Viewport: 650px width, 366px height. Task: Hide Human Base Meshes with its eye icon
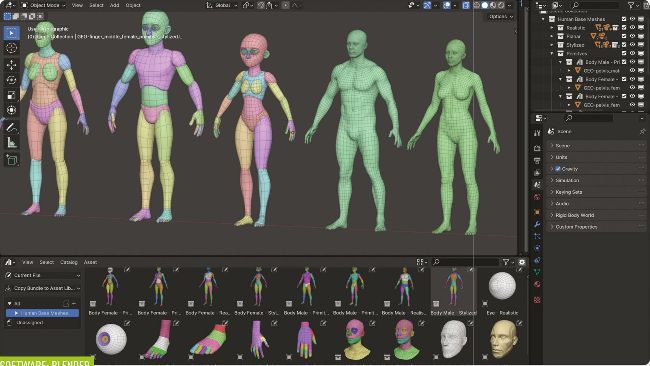point(633,19)
